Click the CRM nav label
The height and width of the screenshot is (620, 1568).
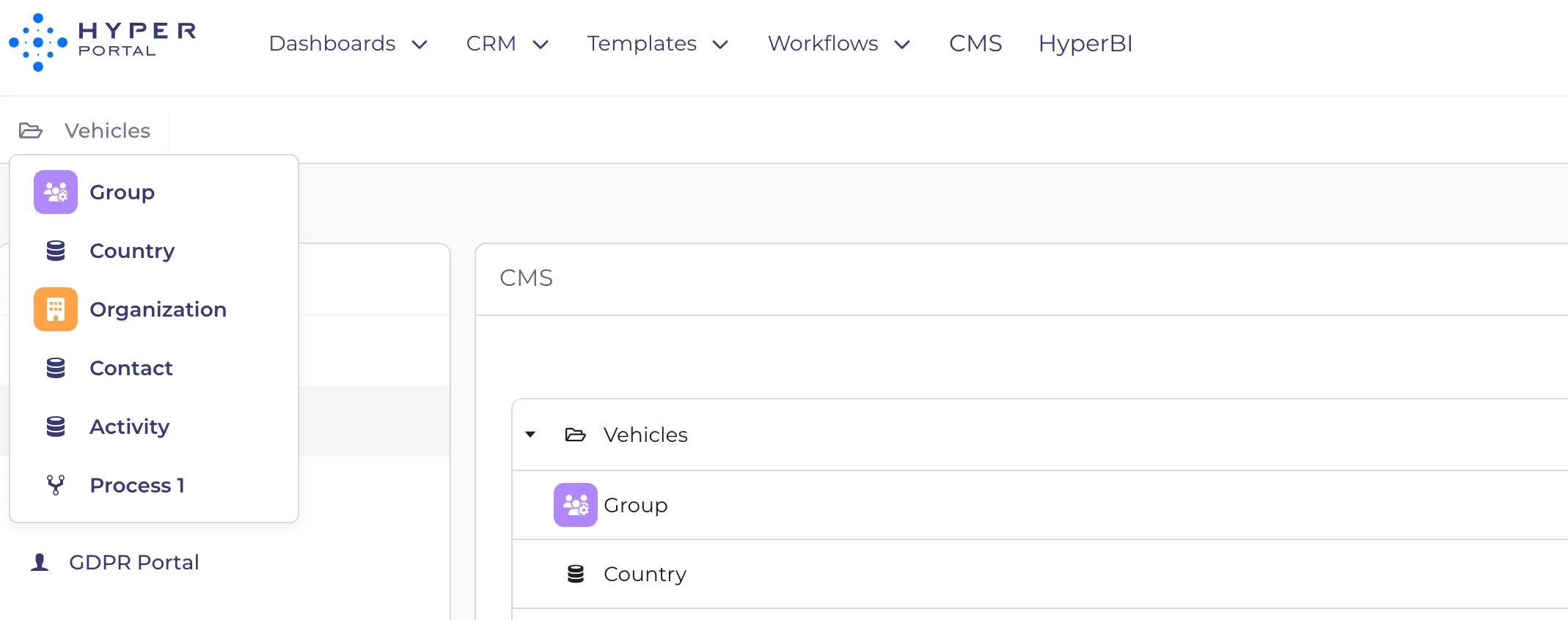coord(491,43)
